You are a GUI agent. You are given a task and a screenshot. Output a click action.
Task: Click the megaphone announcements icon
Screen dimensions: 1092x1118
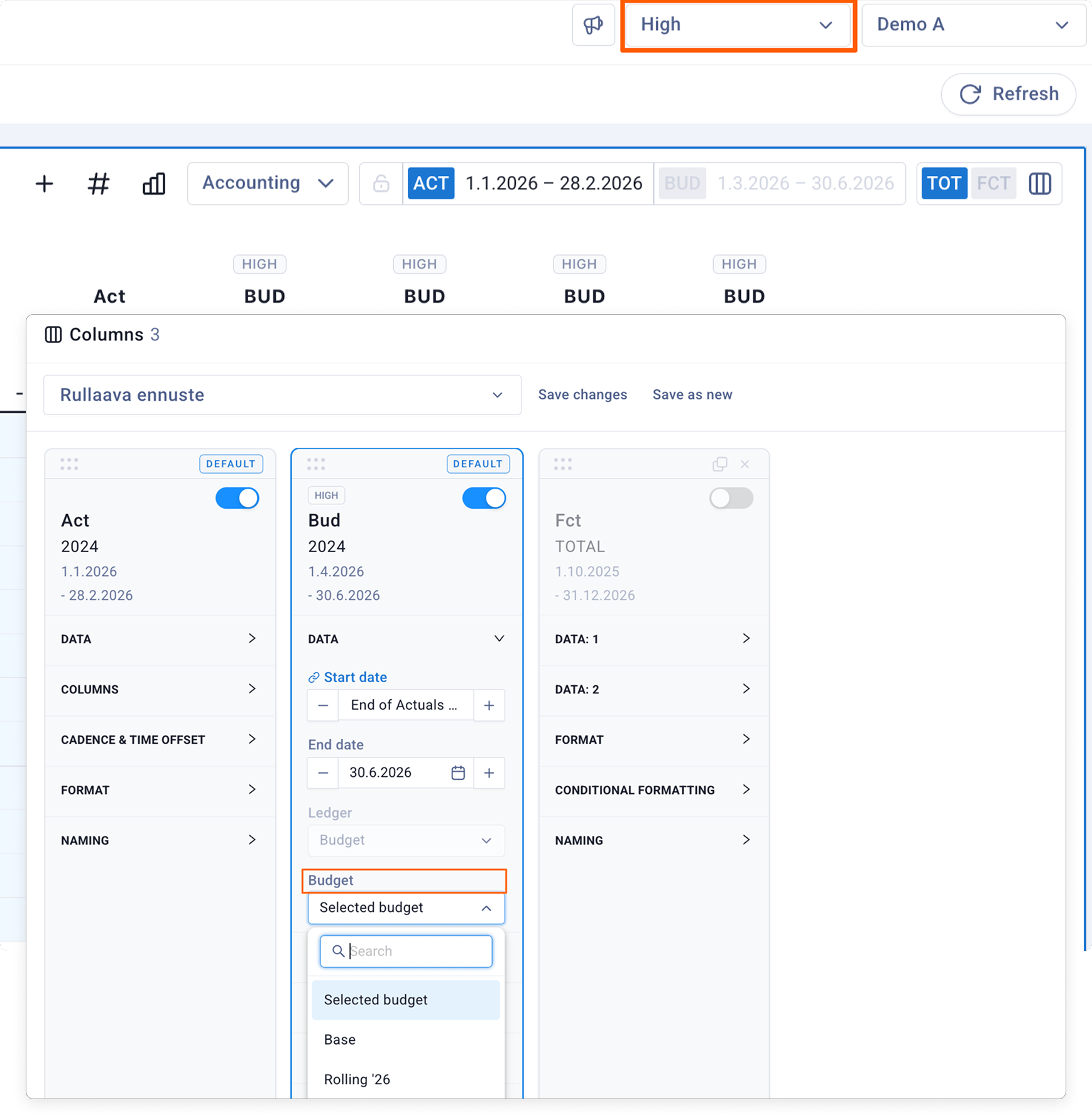(x=593, y=24)
